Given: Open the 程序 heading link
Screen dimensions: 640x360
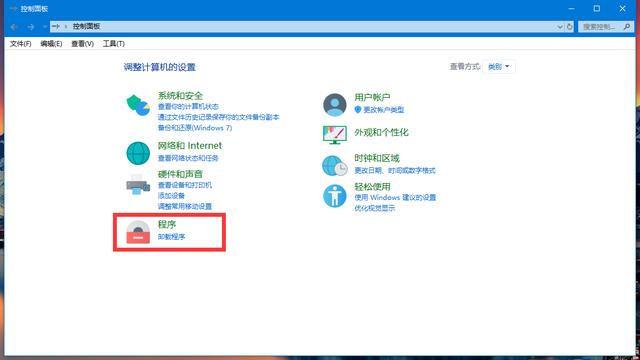Looking at the screenshot, I should tap(167, 224).
